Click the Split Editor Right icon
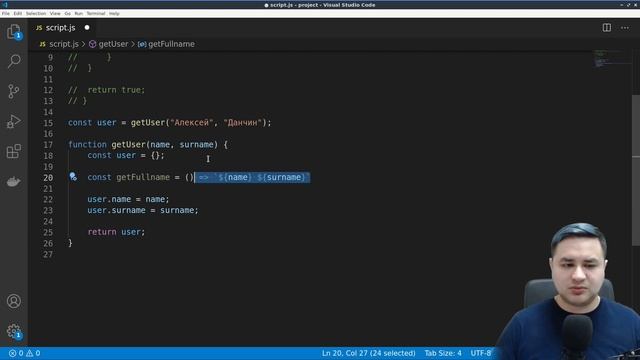 click(x=607, y=28)
